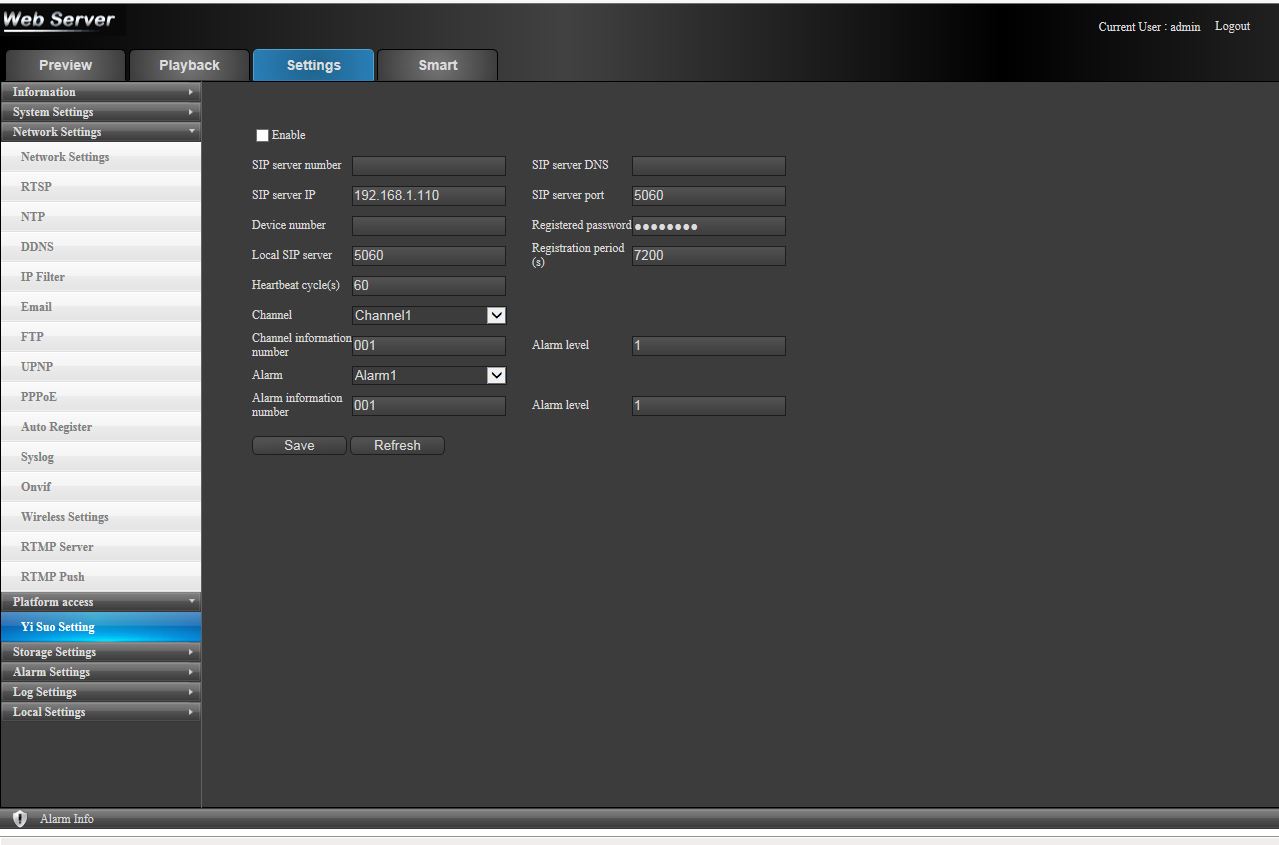Viewport: 1279px width, 845px height.
Task: Switch to the Playback tab
Action: [x=189, y=65]
